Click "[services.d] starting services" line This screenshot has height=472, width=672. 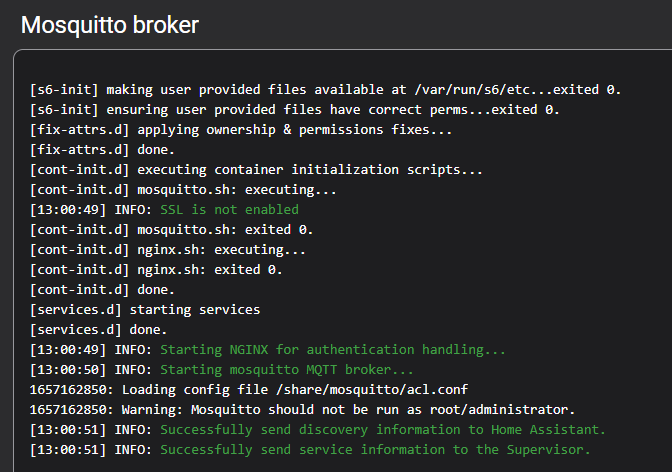point(145,310)
